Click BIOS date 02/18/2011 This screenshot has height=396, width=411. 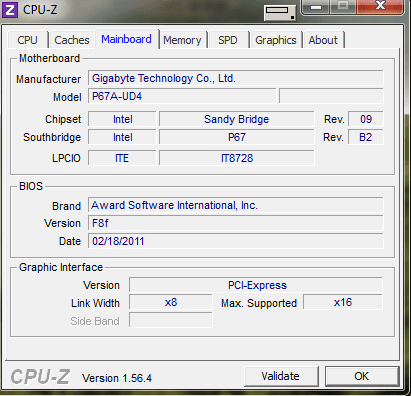pyautogui.click(x=236, y=241)
